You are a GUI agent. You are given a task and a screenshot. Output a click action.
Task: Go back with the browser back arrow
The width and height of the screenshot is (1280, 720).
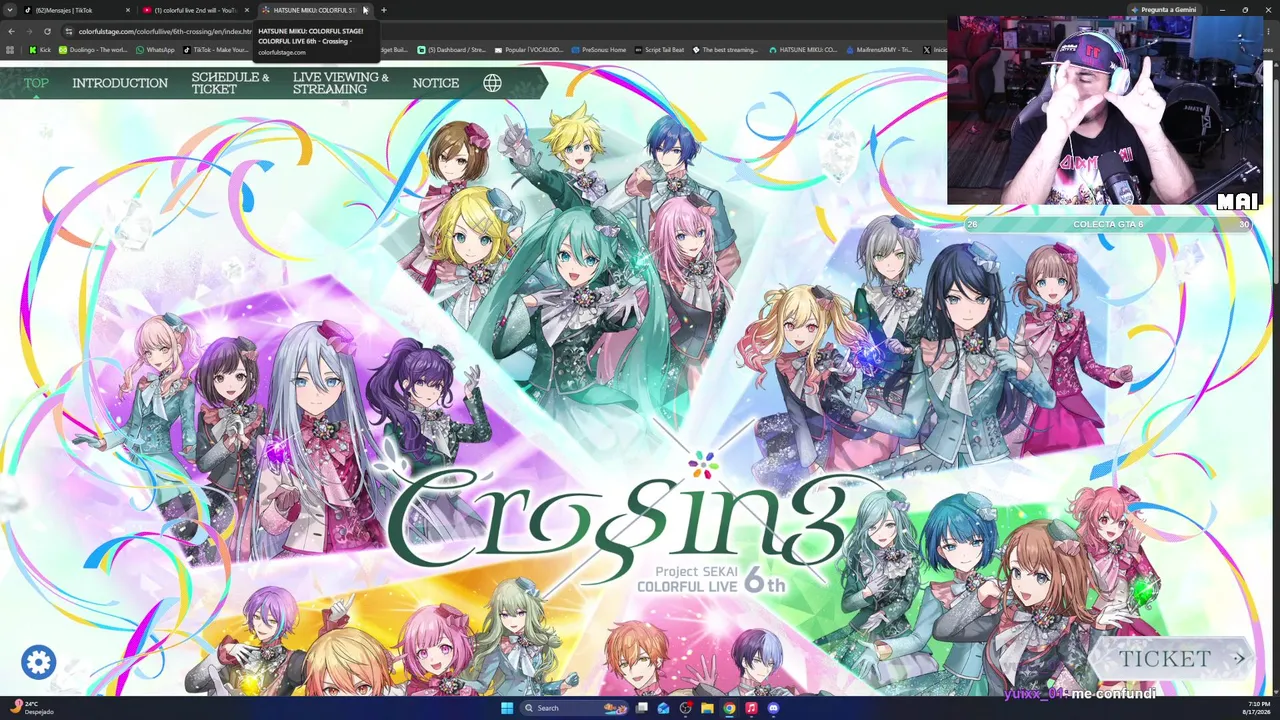(10, 31)
